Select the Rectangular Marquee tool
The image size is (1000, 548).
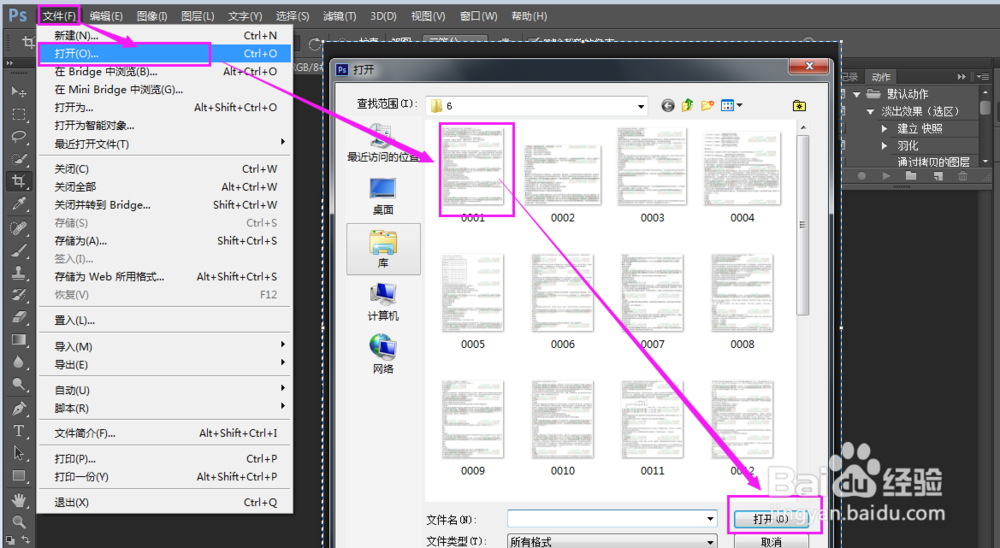click(18, 115)
